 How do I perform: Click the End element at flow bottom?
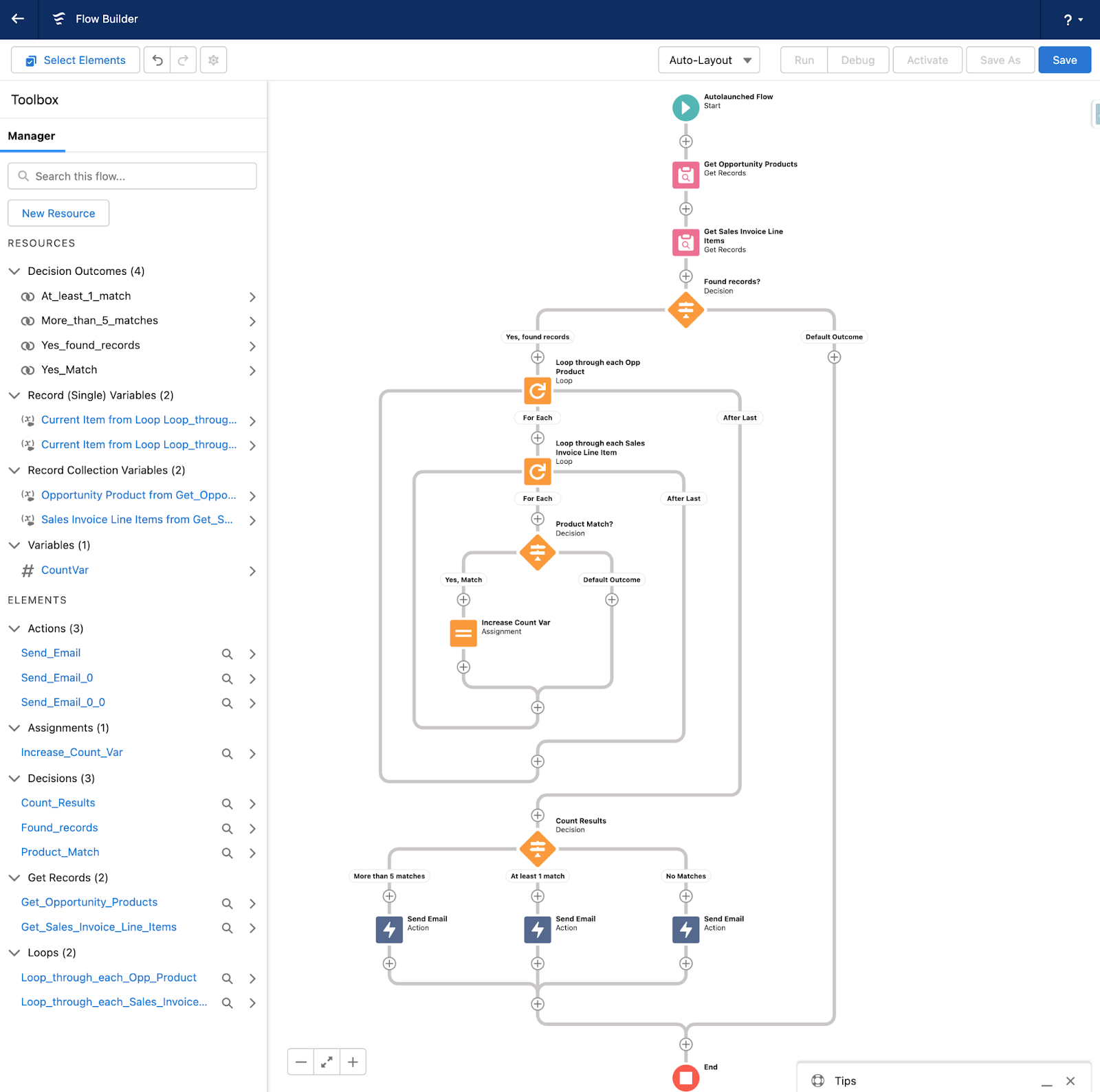[685, 1078]
